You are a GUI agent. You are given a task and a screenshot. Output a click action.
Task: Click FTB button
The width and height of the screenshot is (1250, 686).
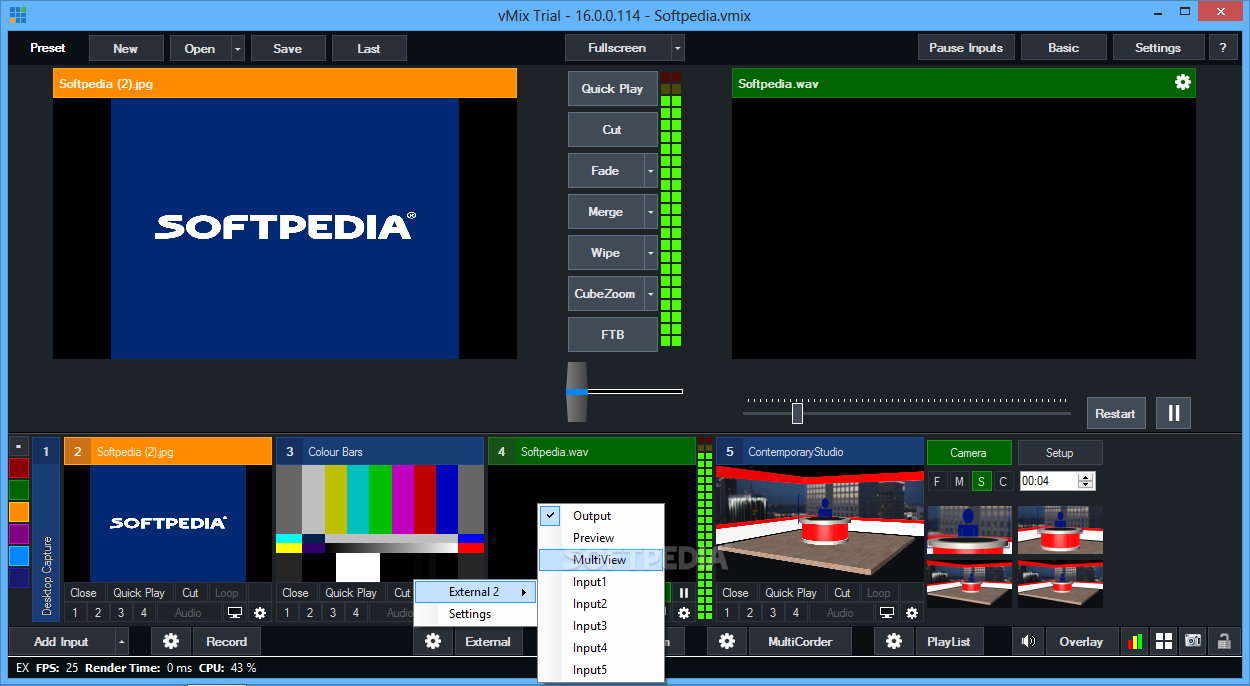[612, 335]
